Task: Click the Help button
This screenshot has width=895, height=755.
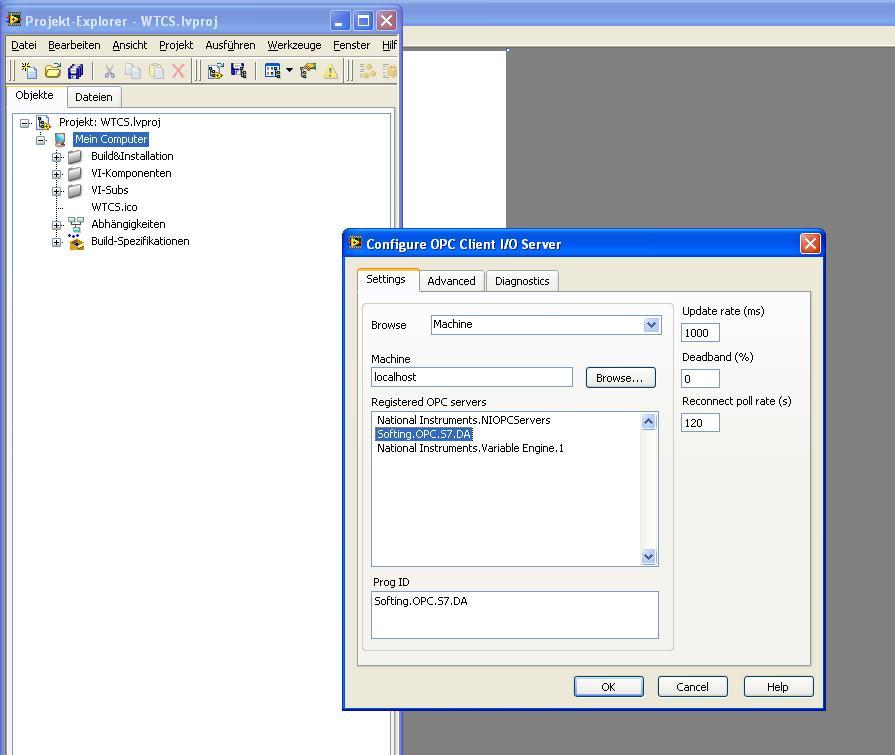Action: click(x=778, y=687)
